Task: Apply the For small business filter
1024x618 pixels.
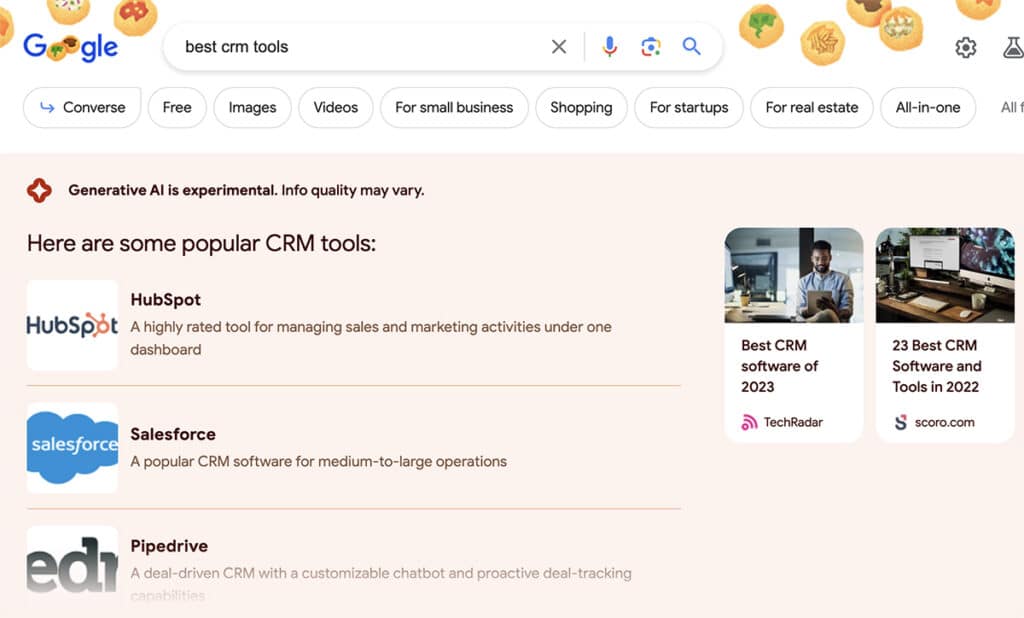Action: pos(454,107)
